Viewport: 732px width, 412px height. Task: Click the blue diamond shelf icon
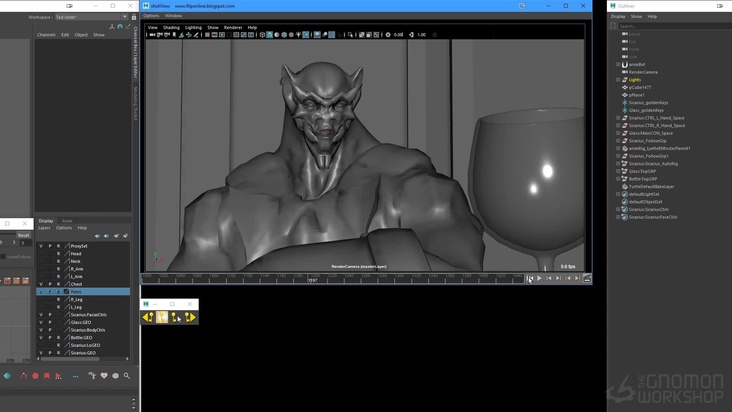point(7,376)
